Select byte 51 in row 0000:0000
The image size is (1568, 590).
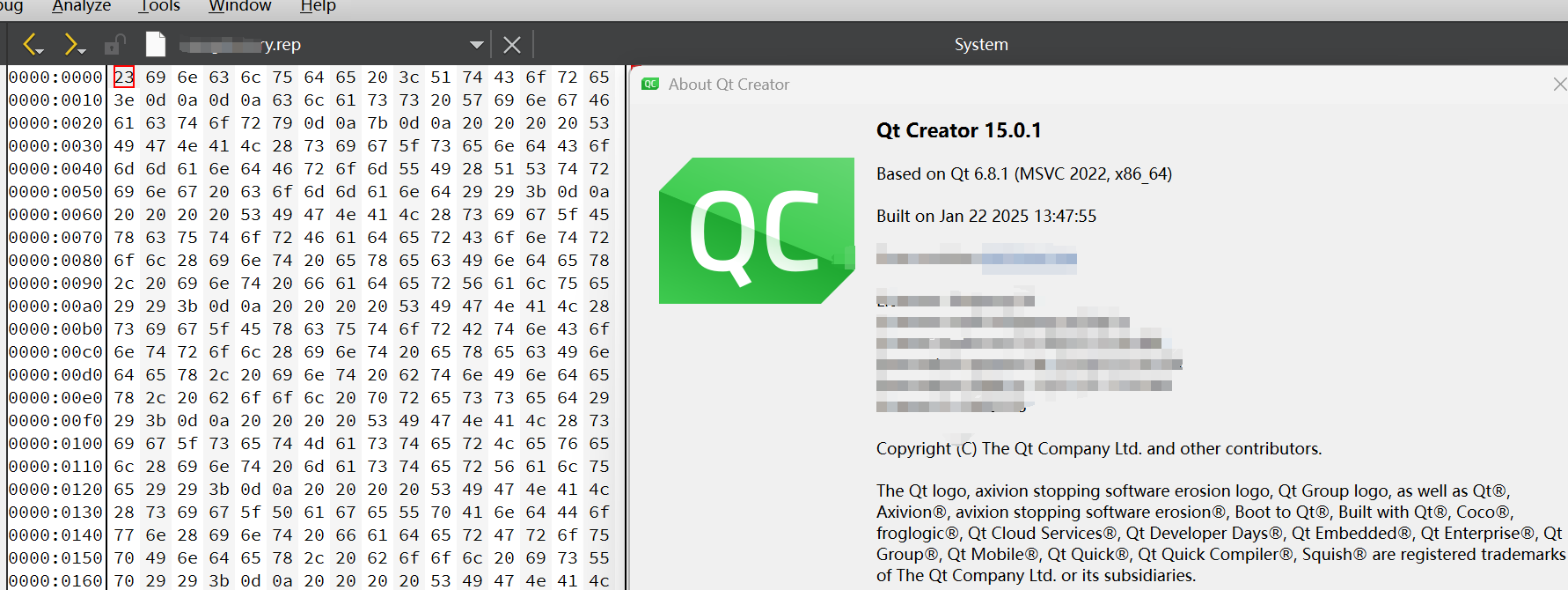click(x=441, y=77)
